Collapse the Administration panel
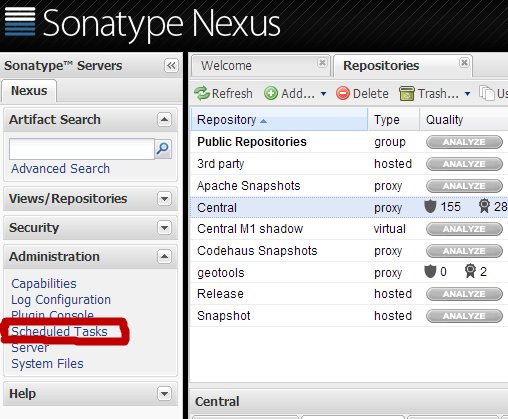Image resolution: width=508 pixels, height=419 pixels. pos(164,257)
